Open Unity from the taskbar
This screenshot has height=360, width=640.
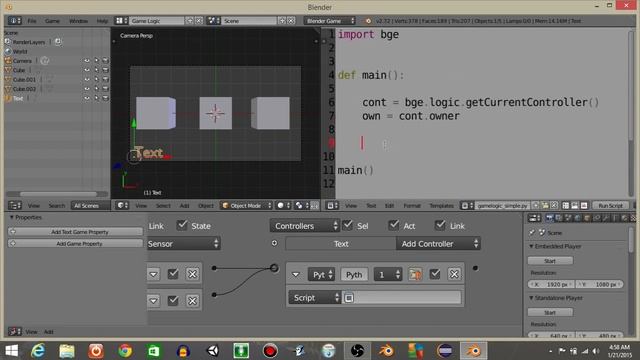point(213,351)
